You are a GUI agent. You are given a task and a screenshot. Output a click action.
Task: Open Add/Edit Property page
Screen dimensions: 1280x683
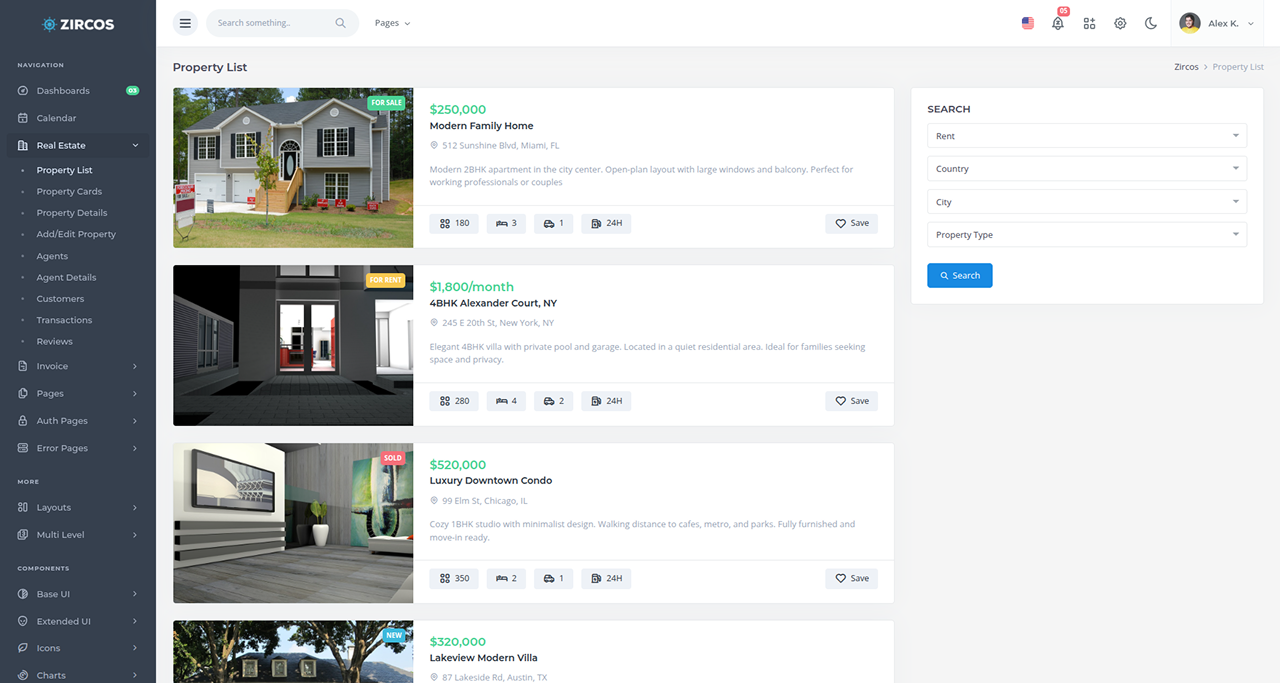pos(76,234)
